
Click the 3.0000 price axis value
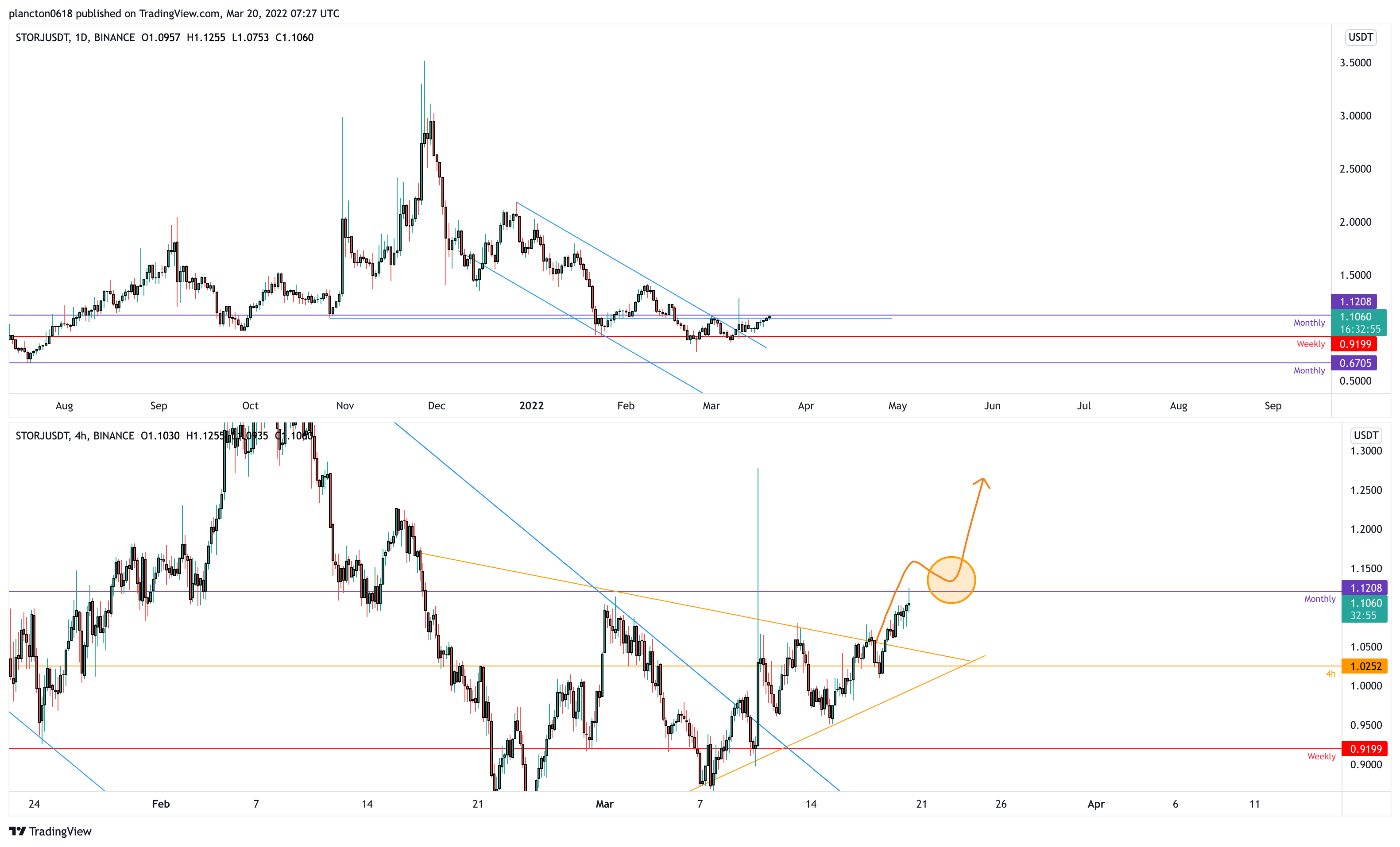coord(1355,116)
